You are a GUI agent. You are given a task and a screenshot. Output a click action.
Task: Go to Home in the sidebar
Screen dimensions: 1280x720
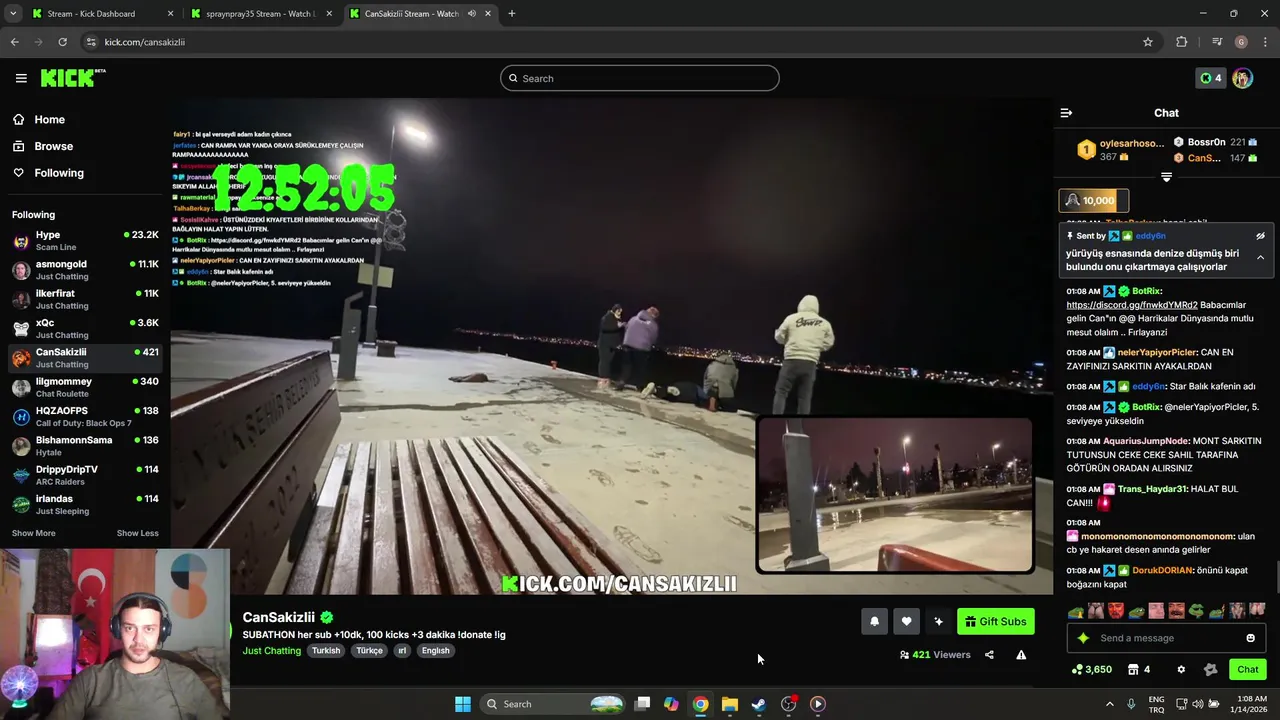[x=49, y=119]
